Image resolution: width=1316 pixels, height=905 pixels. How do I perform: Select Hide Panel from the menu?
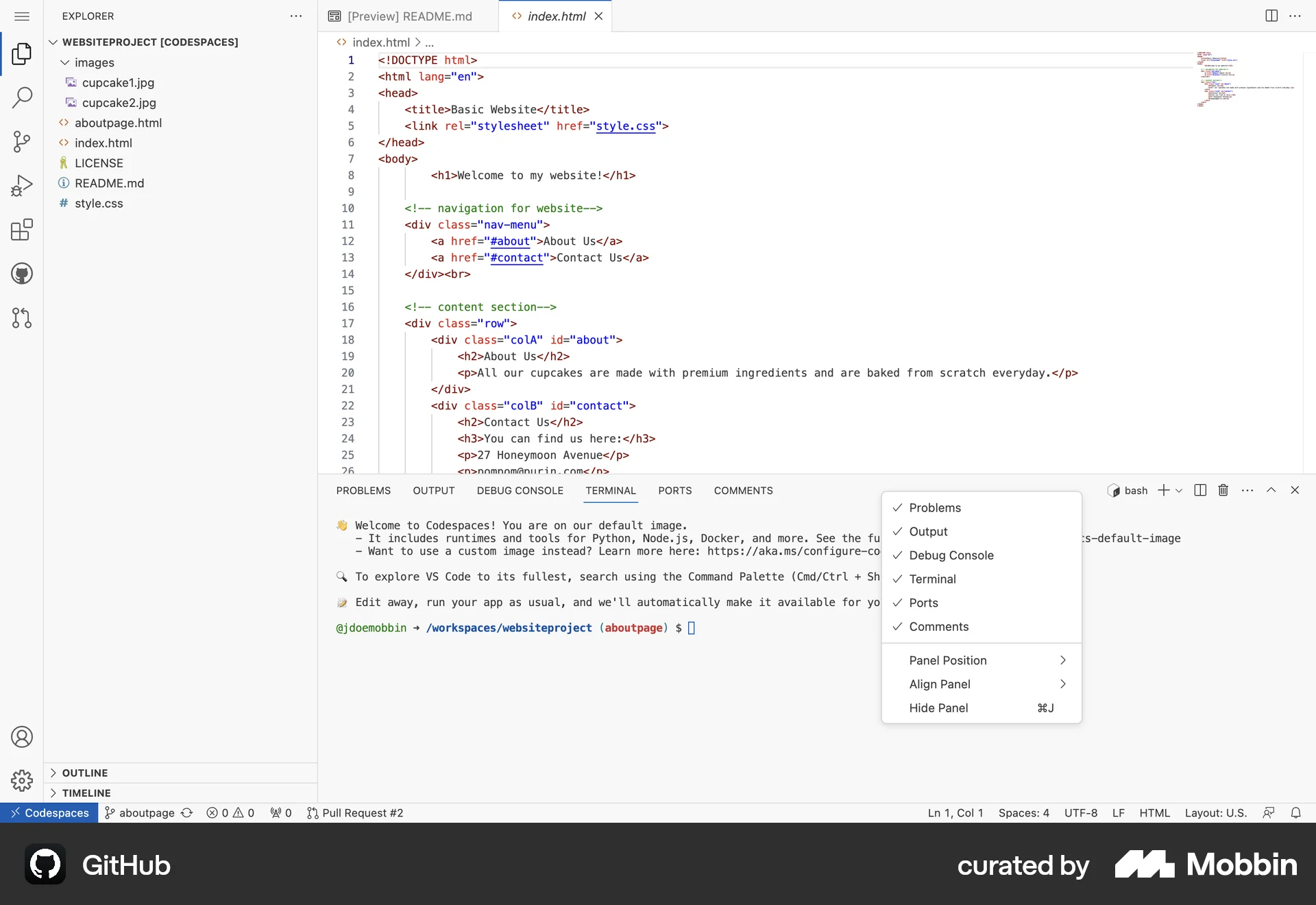[x=938, y=708]
